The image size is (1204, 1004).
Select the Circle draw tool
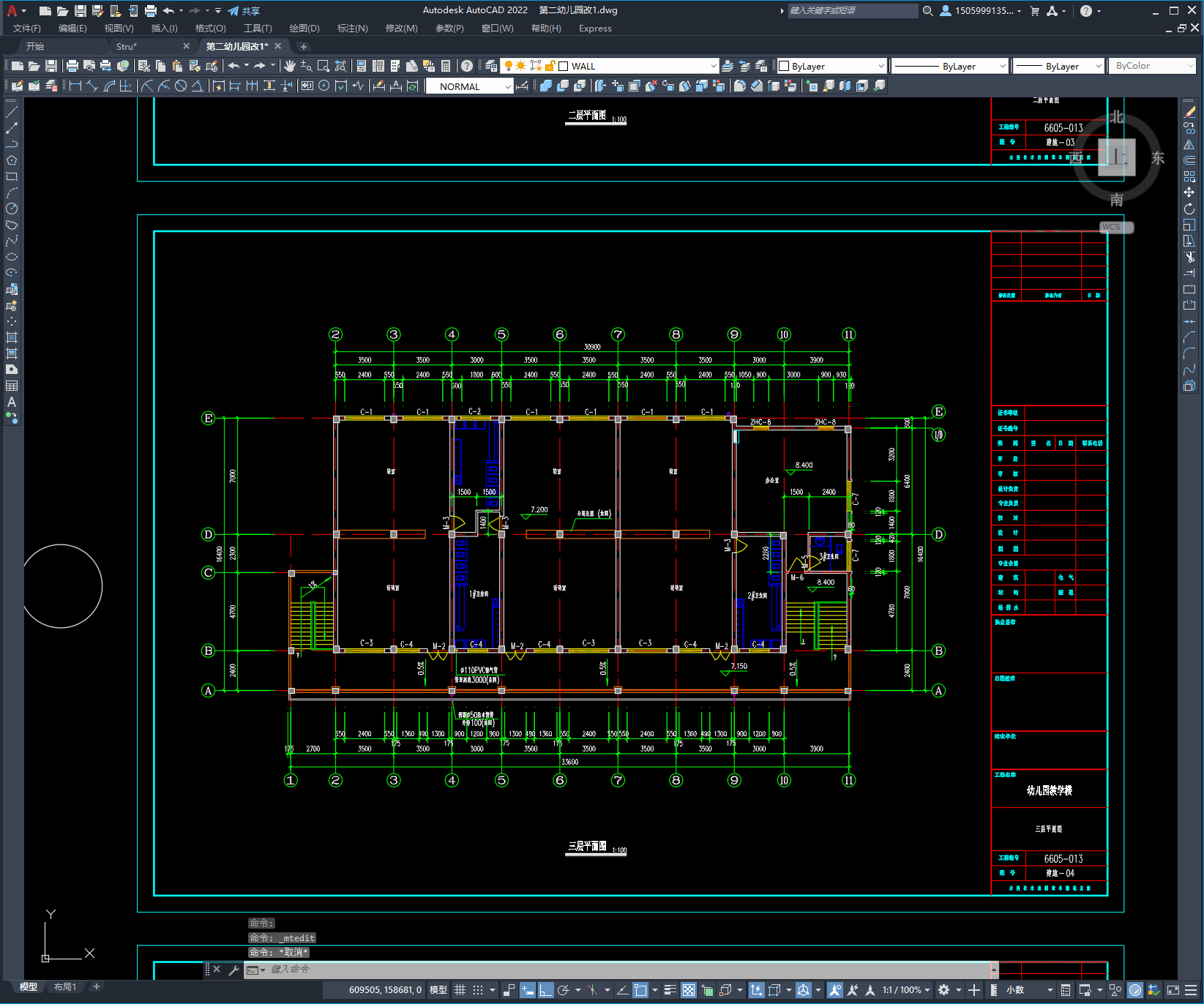(x=12, y=209)
